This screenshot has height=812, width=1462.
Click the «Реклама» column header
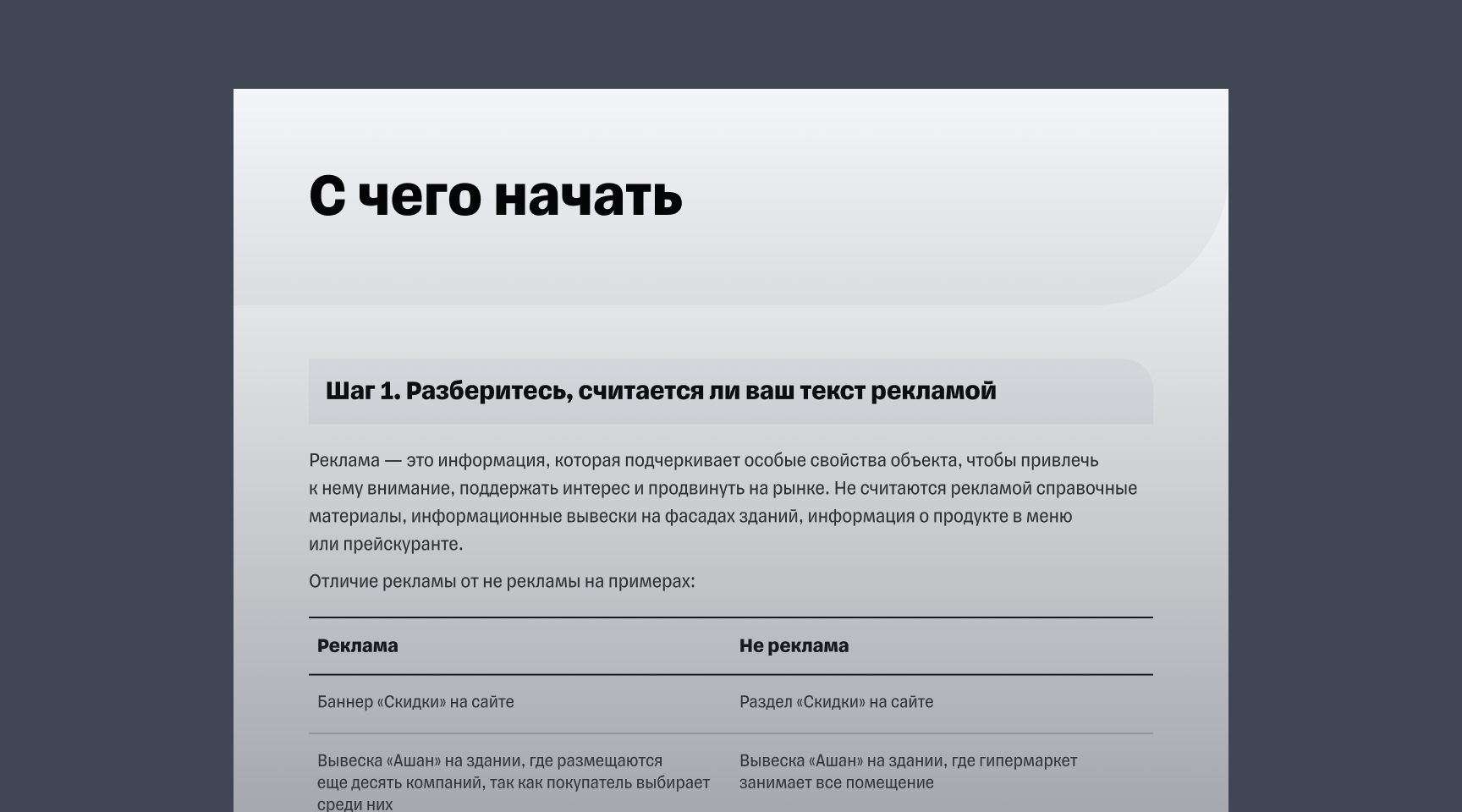click(x=358, y=645)
